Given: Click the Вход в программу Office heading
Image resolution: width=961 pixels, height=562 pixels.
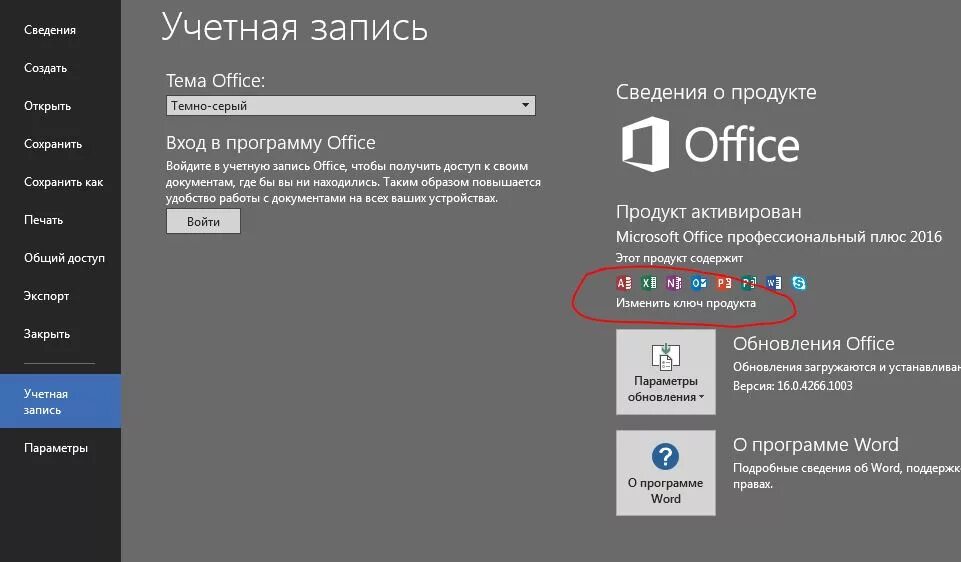Looking at the screenshot, I should point(270,143).
